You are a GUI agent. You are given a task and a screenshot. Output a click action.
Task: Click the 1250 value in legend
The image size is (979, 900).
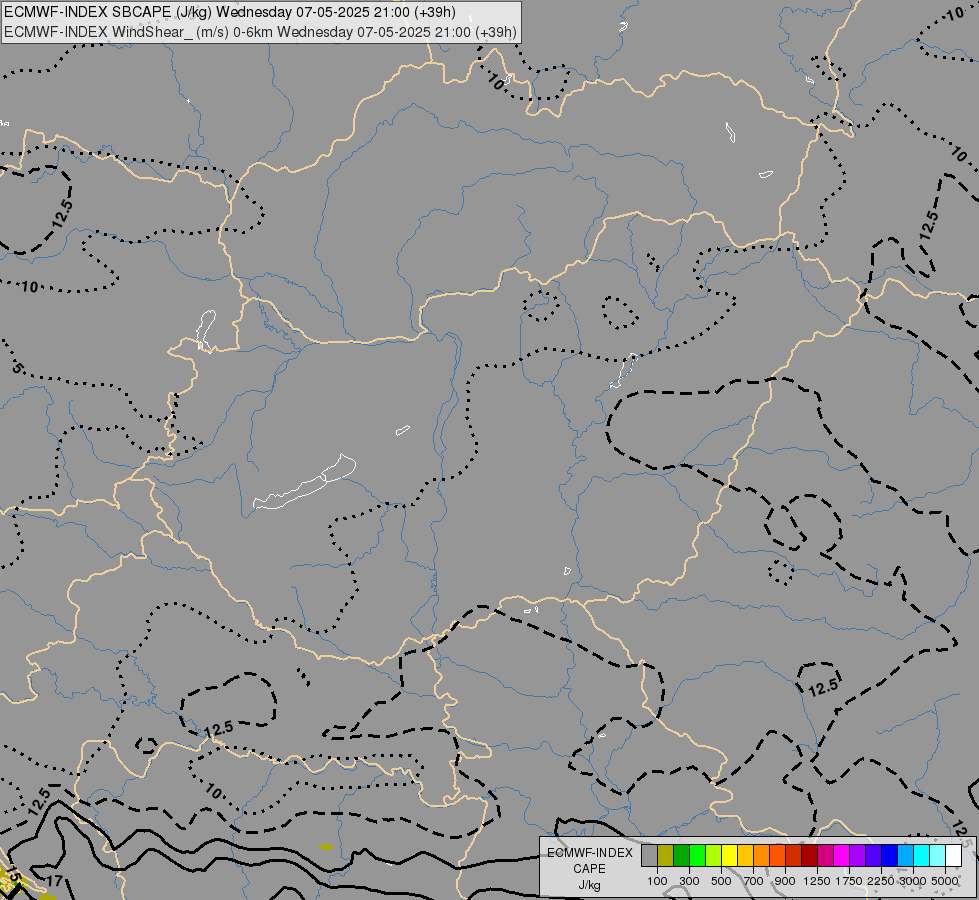pyautogui.click(x=817, y=881)
